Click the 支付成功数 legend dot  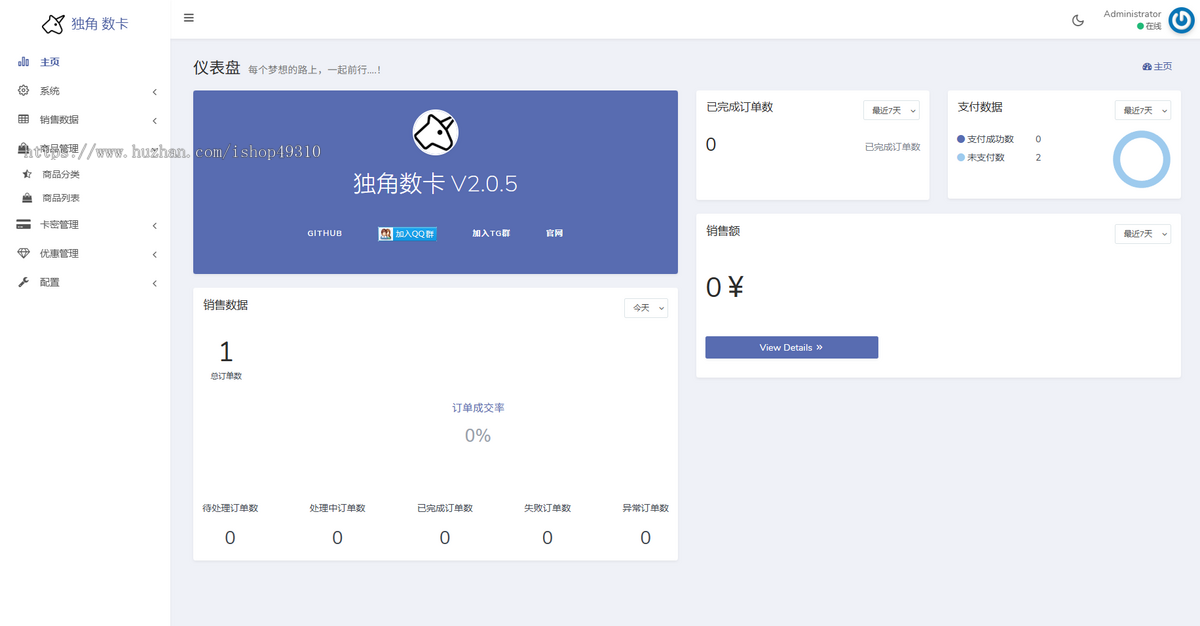point(961,139)
